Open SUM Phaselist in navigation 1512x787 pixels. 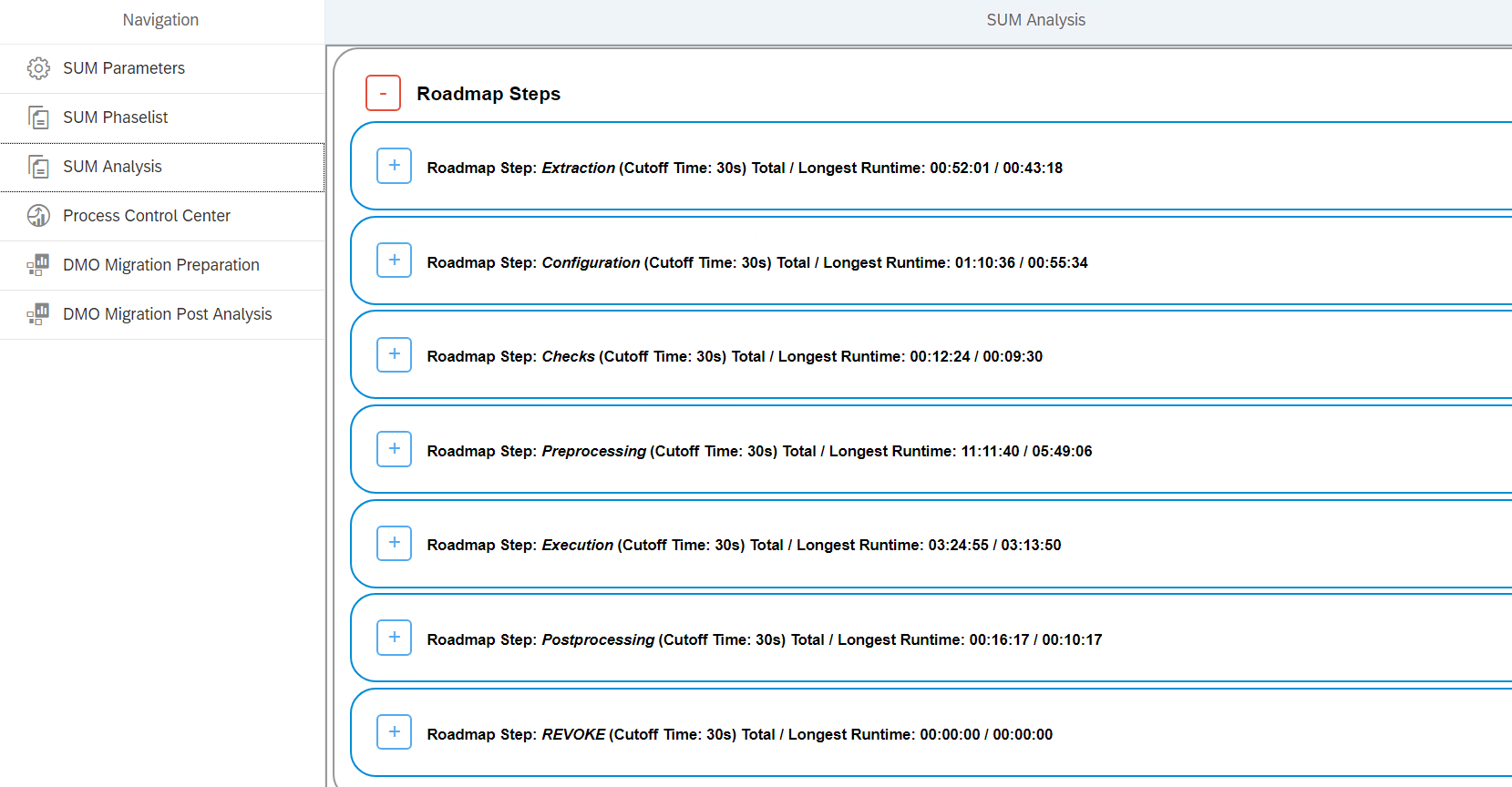[162, 118]
